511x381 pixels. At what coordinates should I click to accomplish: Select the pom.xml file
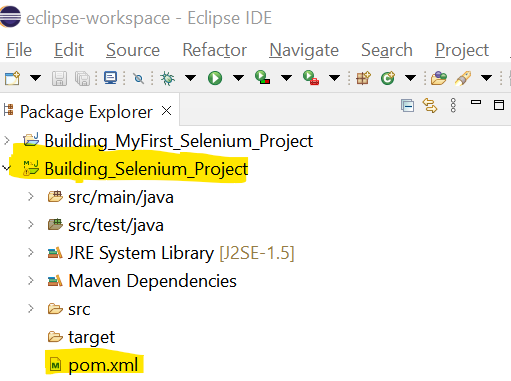[x=103, y=365]
